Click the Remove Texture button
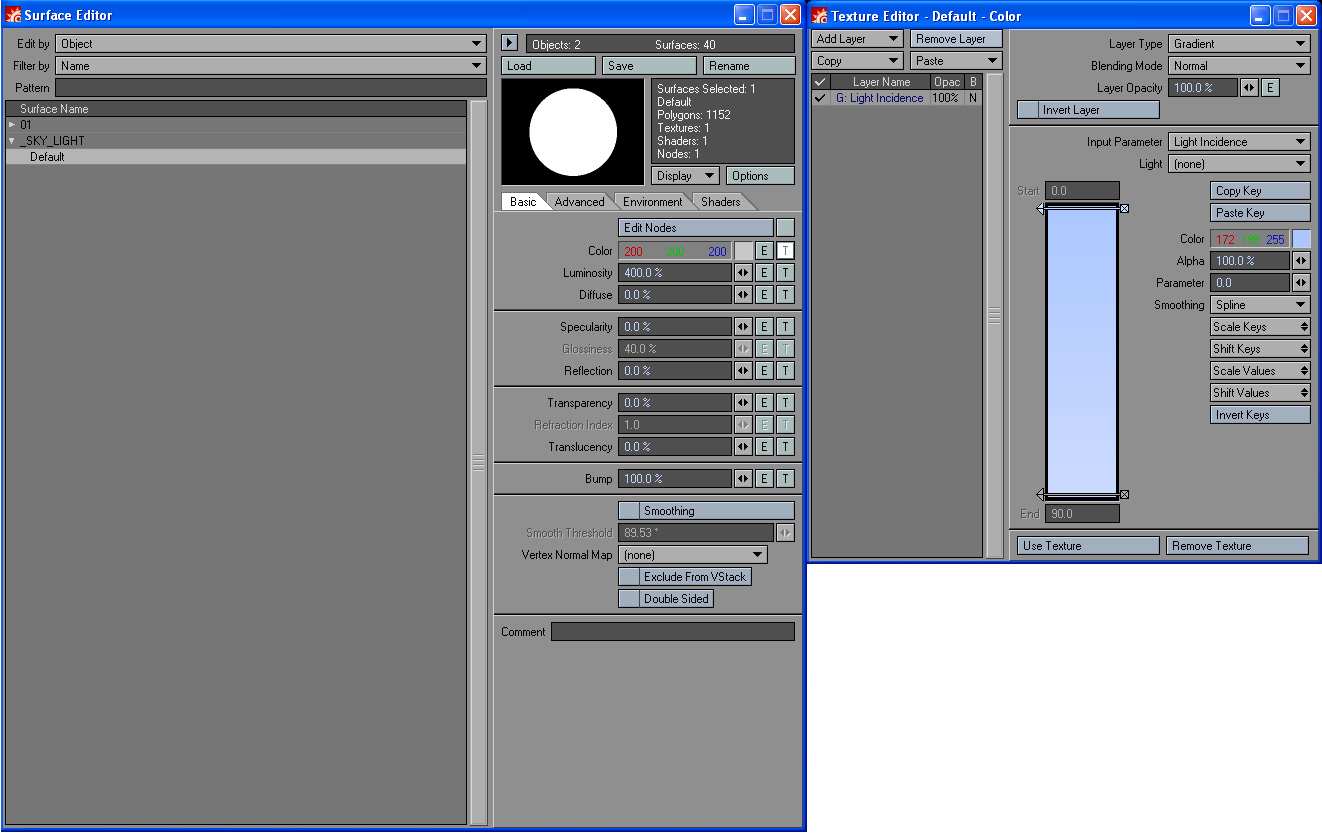 coord(1237,546)
